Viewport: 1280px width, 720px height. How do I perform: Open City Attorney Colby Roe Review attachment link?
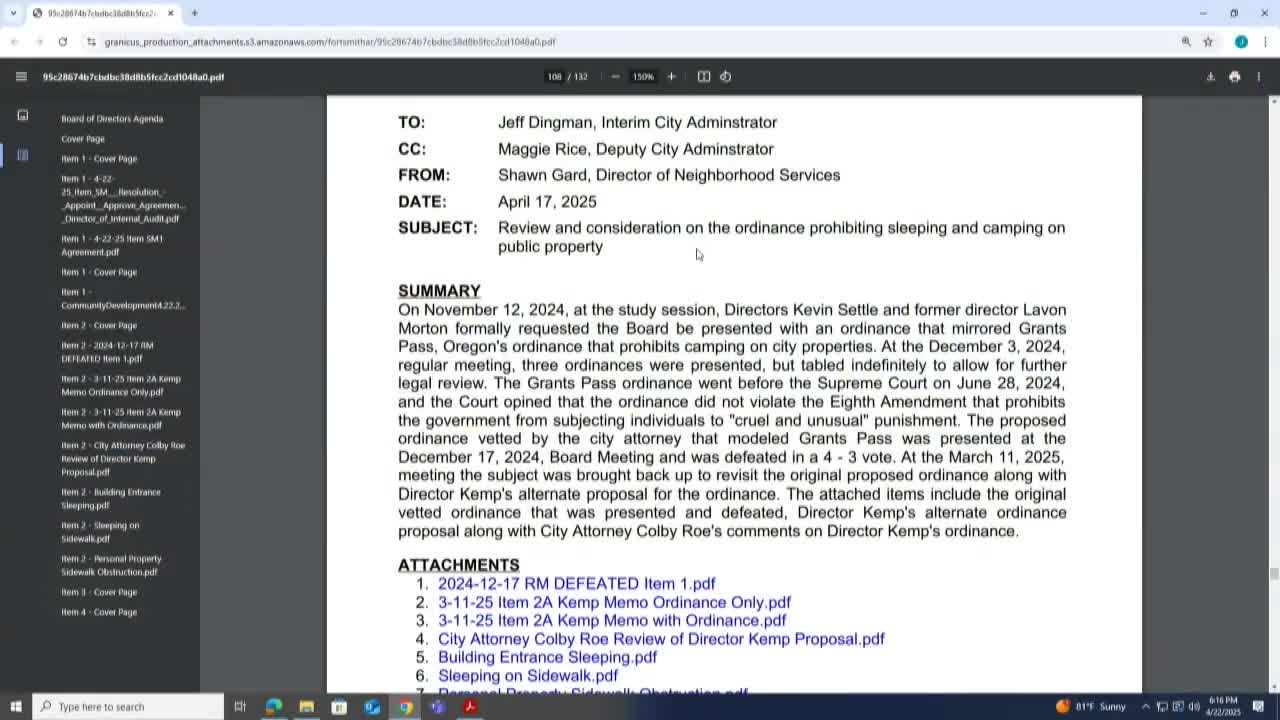coord(661,640)
